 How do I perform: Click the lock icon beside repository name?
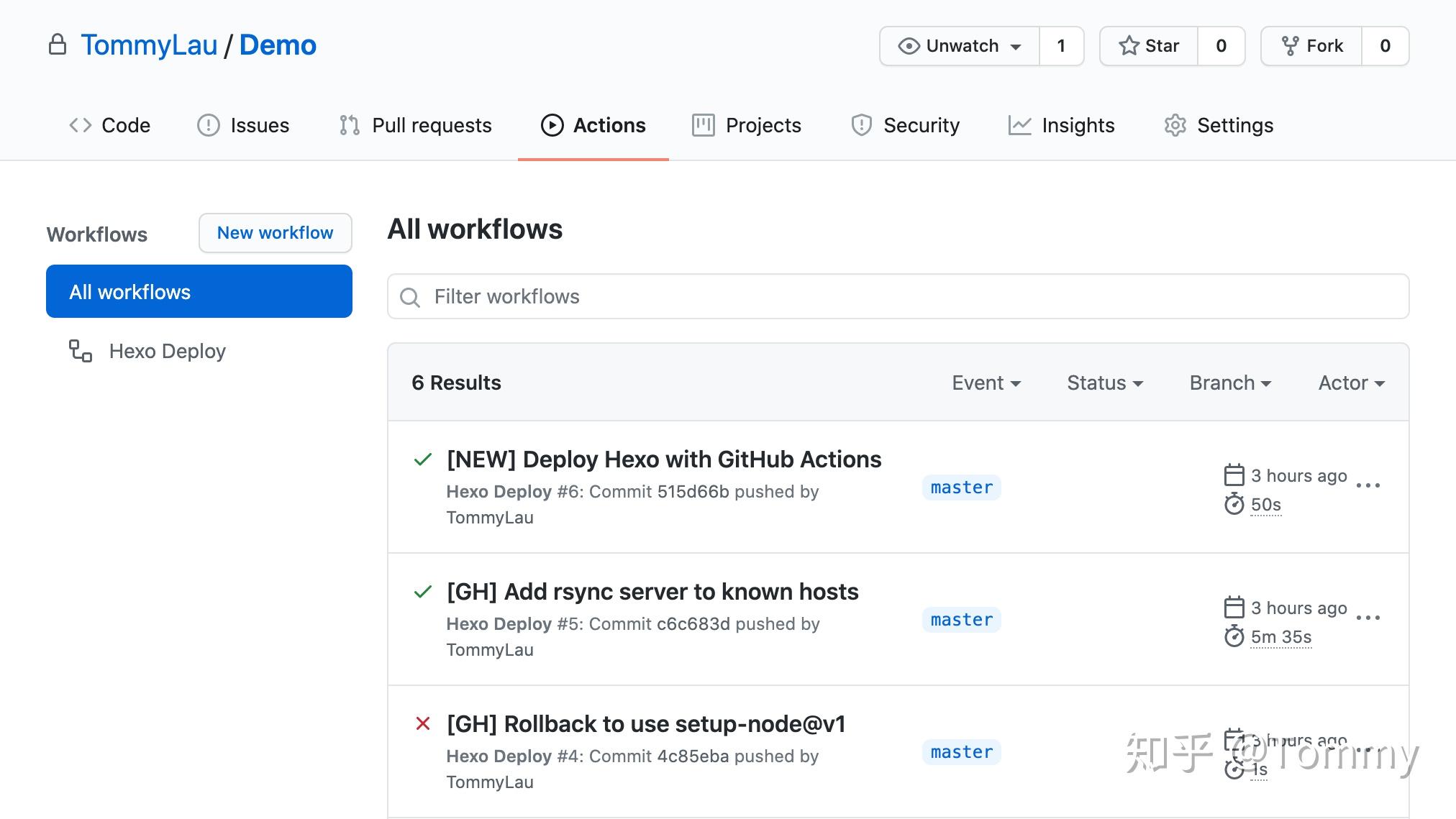click(x=59, y=45)
